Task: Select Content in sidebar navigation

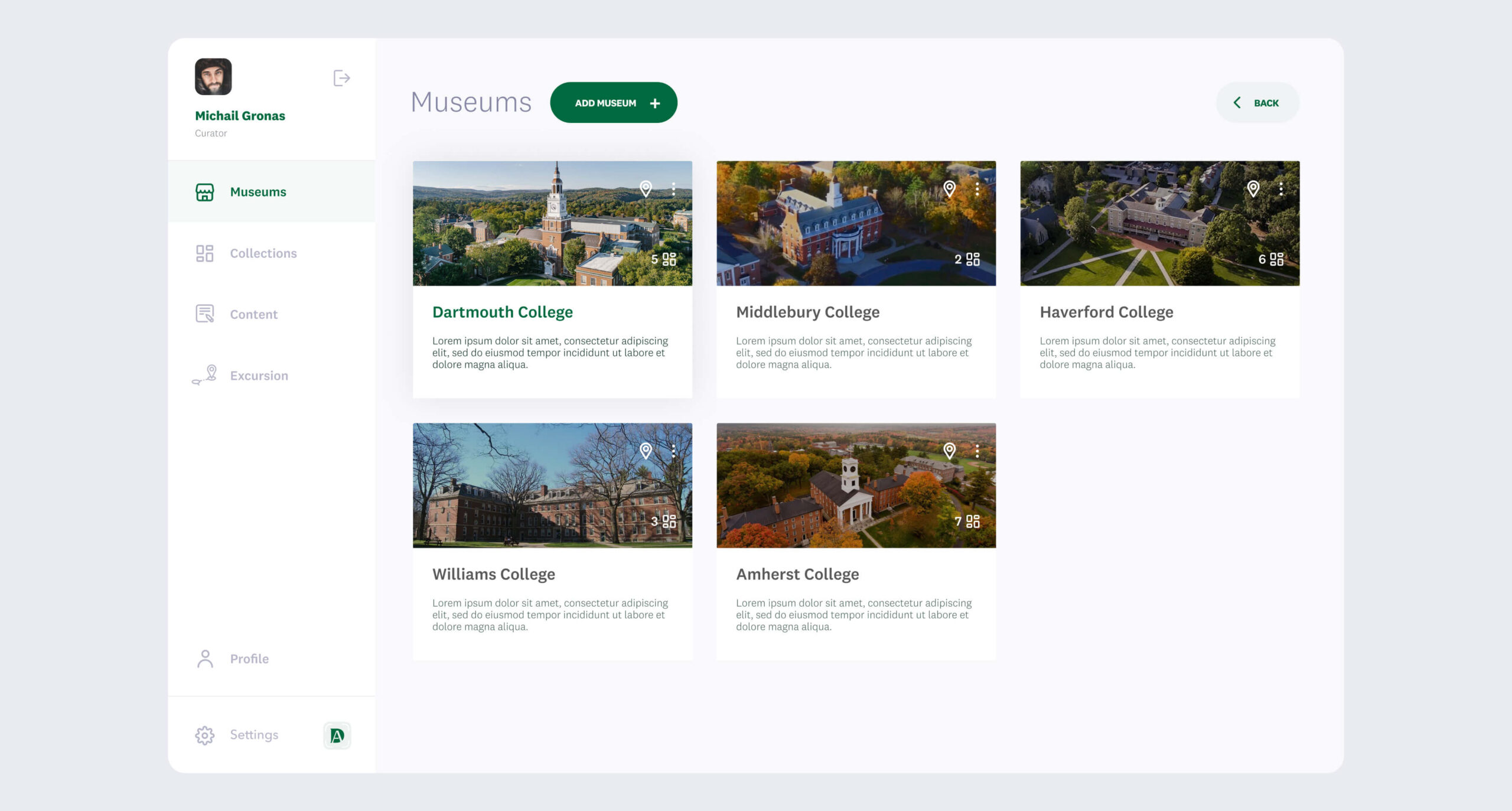Action: pyautogui.click(x=253, y=314)
